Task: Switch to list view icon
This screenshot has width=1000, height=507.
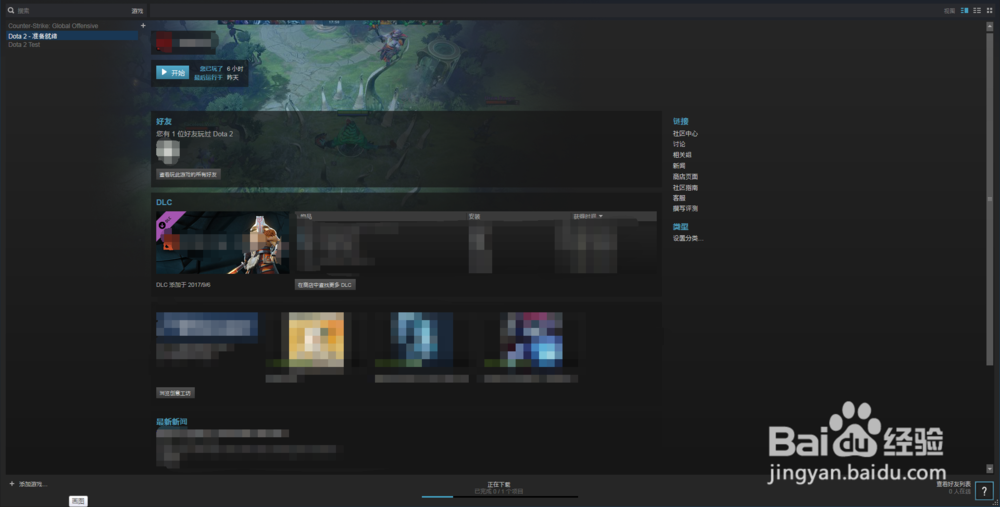Action: pos(976,10)
